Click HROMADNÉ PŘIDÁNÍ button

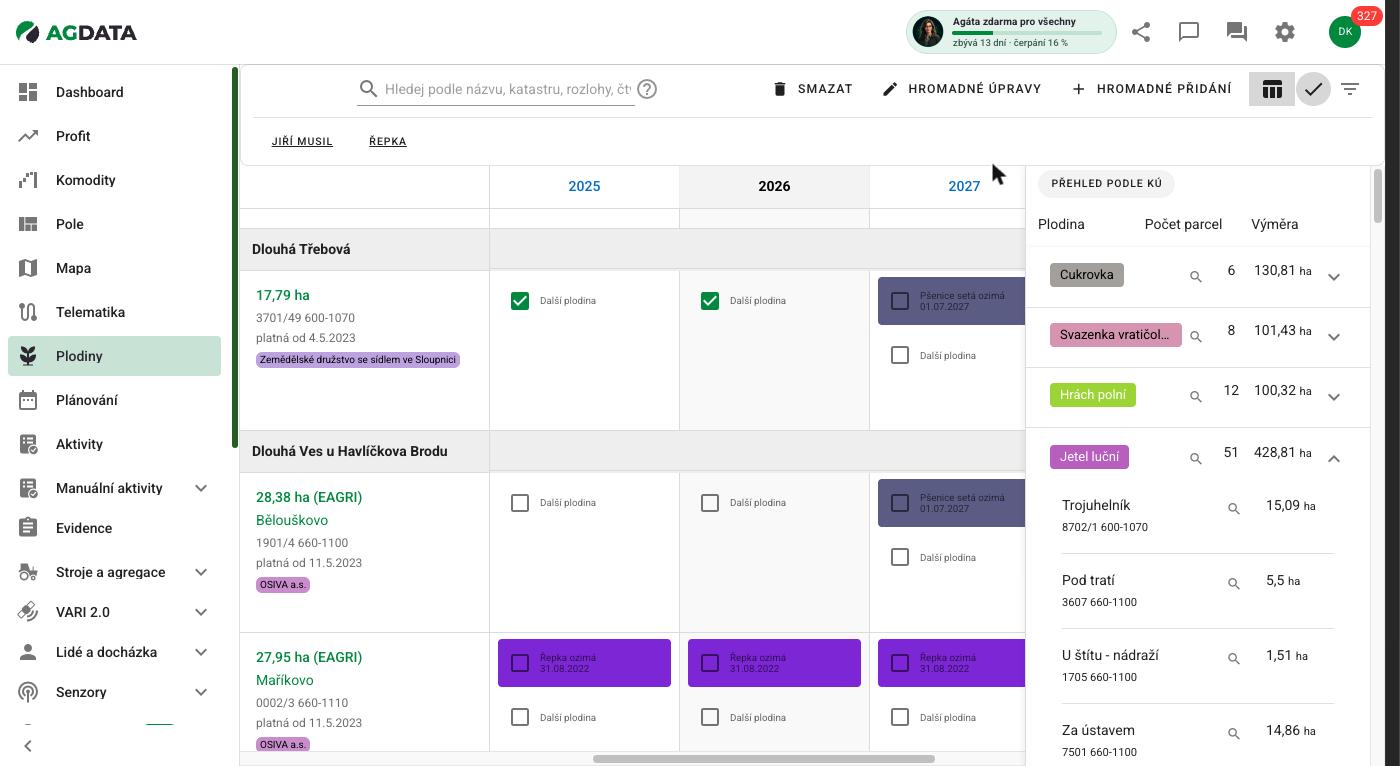pyautogui.click(x=1151, y=89)
